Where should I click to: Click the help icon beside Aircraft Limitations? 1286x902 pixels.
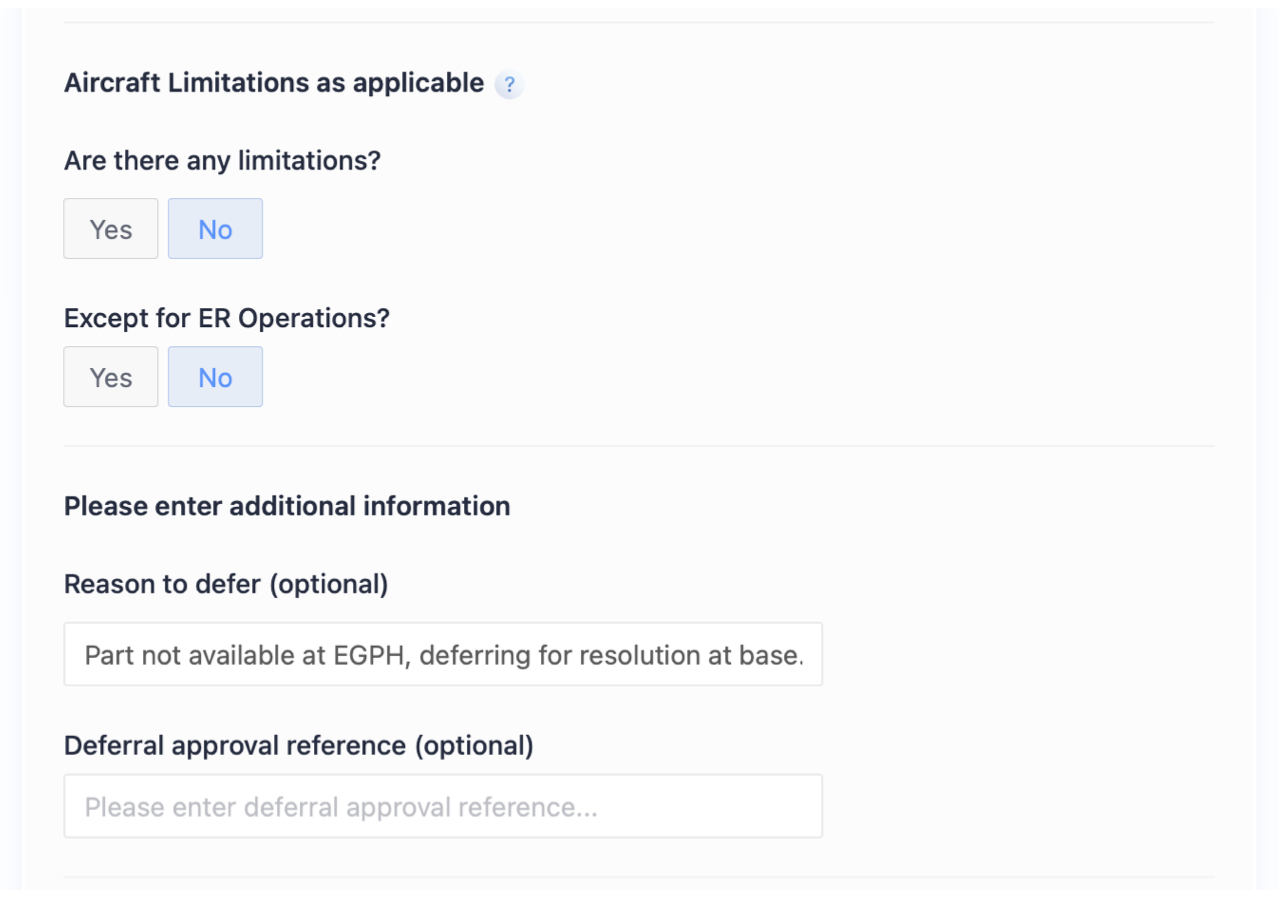(x=509, y=85)
